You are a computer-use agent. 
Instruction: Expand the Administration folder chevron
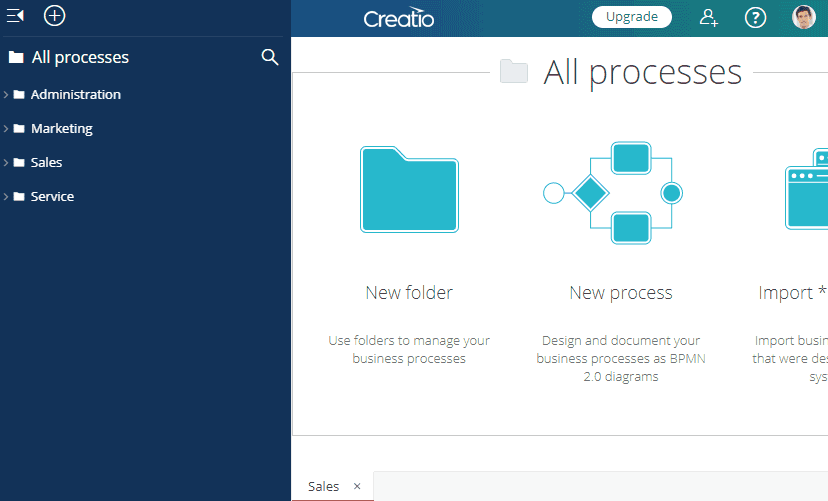click(x=6, y=94)
